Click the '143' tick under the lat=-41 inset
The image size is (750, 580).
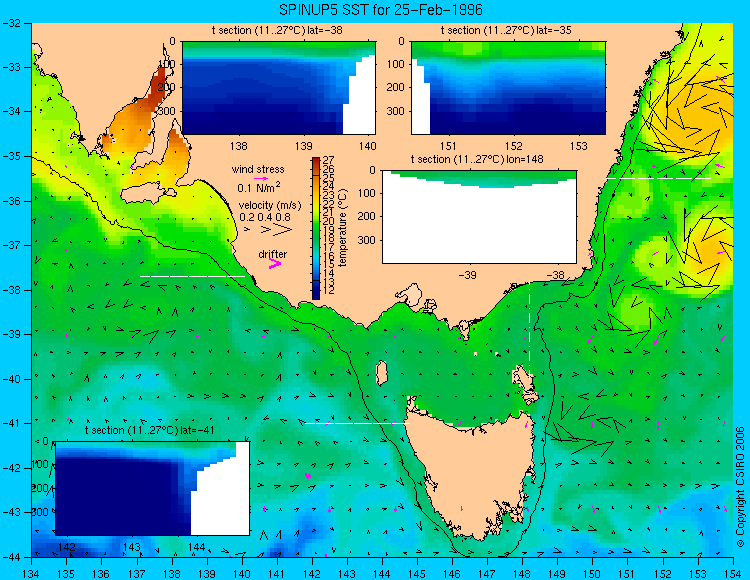tap(132, 547)
